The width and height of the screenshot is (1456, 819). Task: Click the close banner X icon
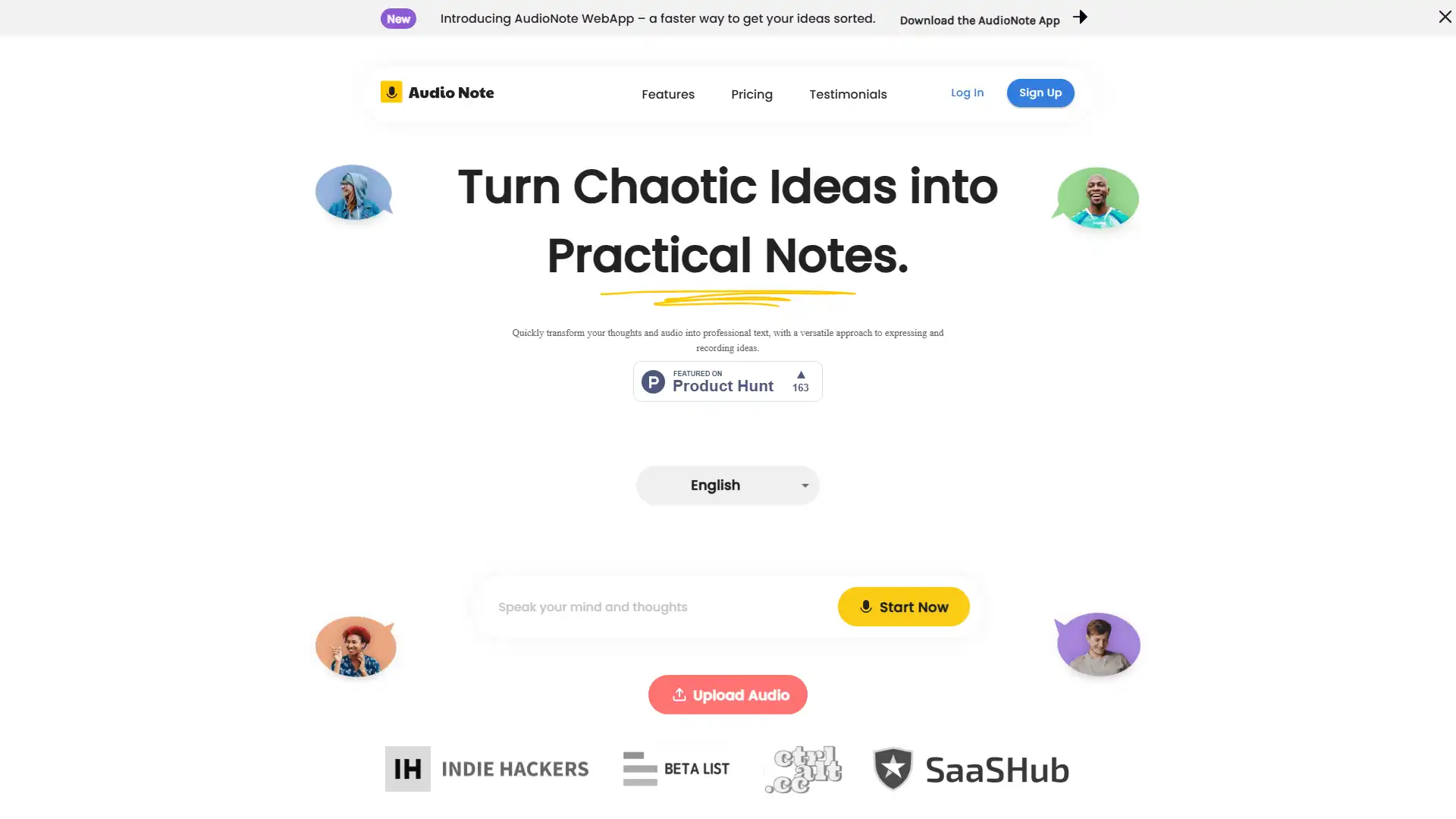[1444, 17]
